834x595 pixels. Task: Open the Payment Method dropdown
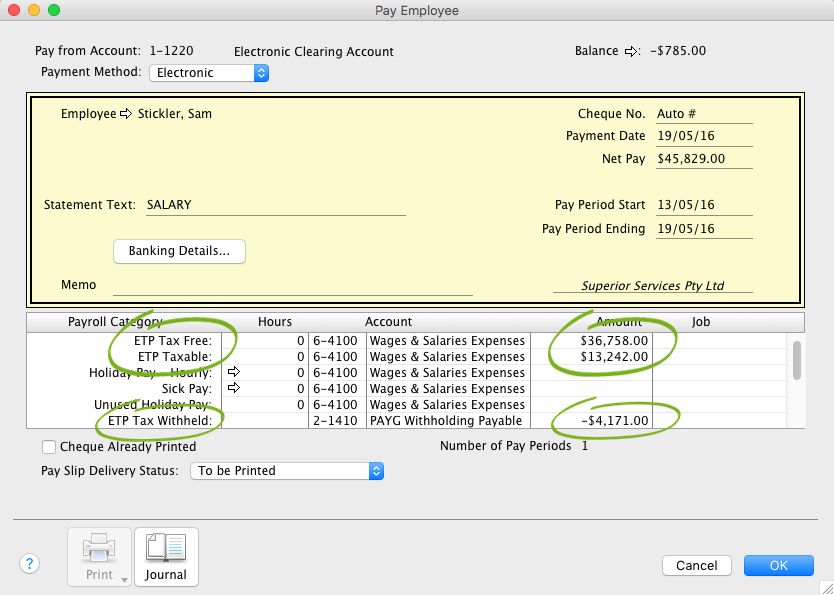(x=209, y=73)
